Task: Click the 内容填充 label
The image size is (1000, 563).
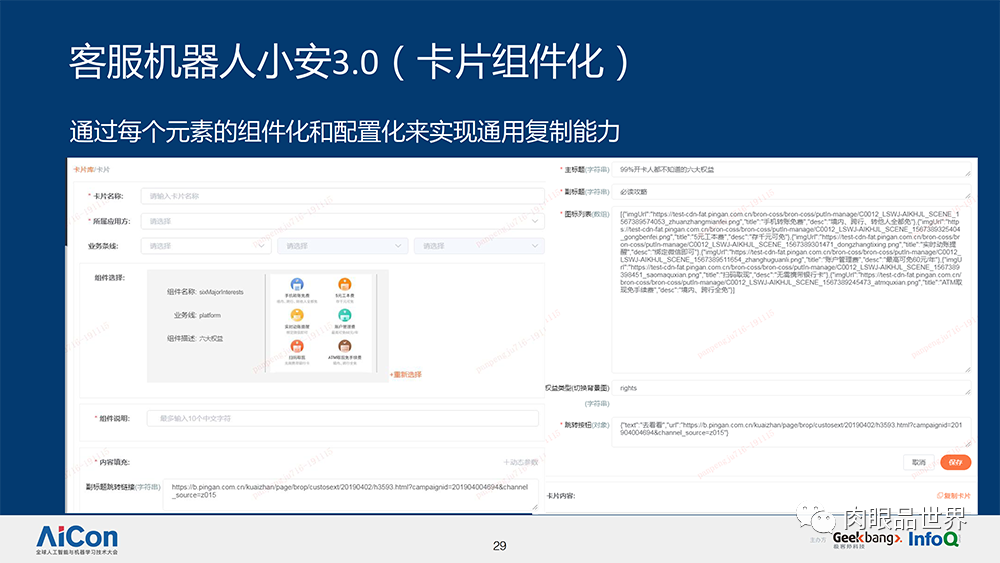Action: click(x=114, y=462)
